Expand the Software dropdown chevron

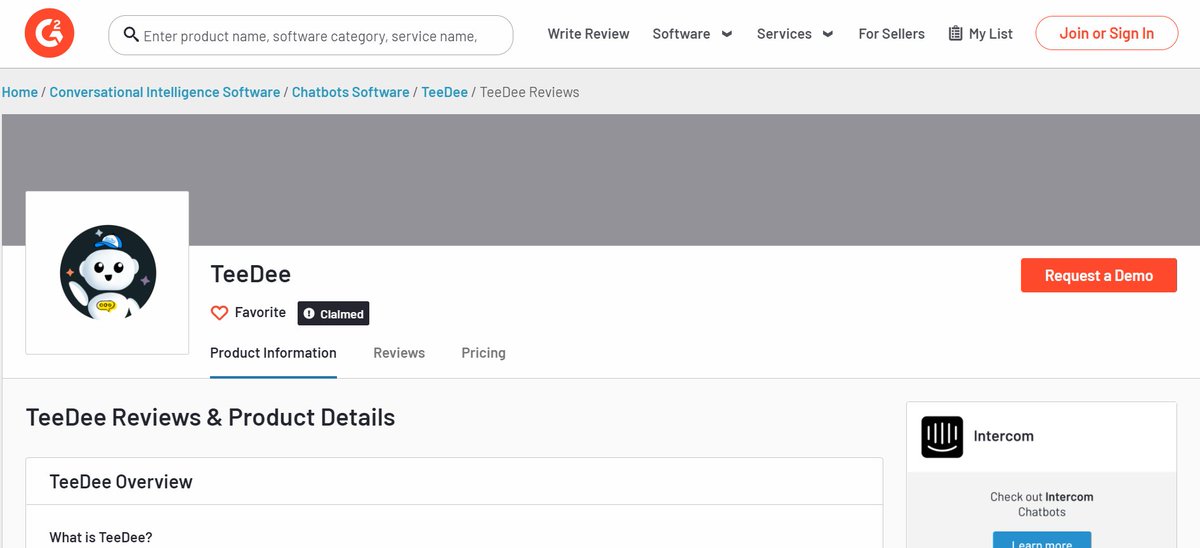[727, 34]
